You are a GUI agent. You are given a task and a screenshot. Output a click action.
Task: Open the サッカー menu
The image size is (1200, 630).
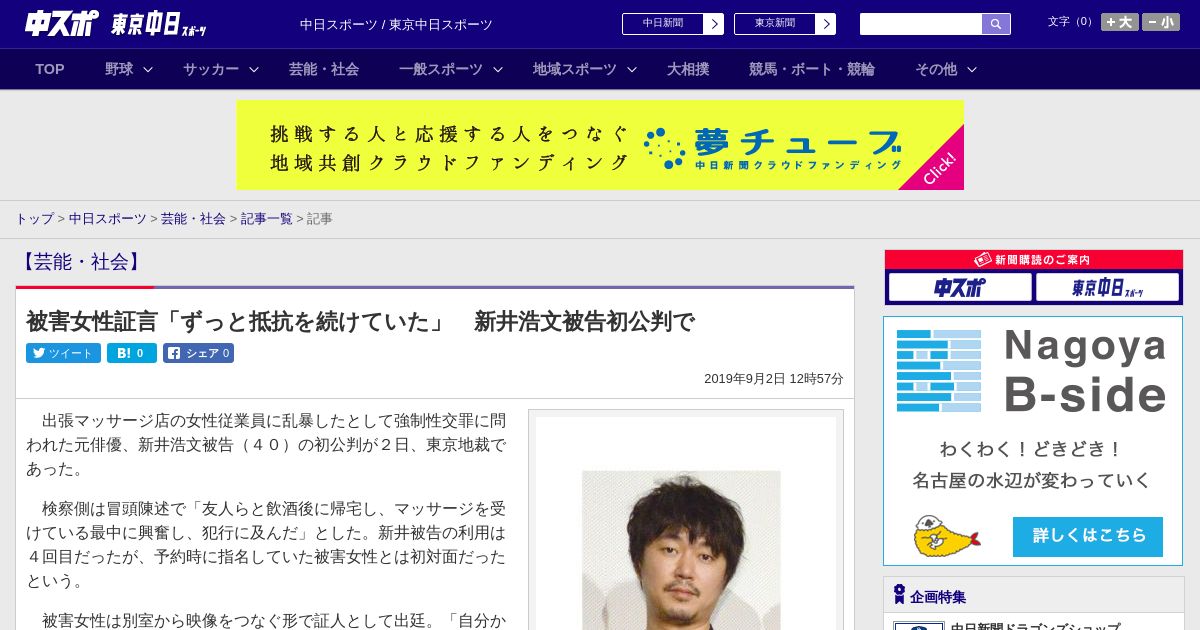(211, 69)
